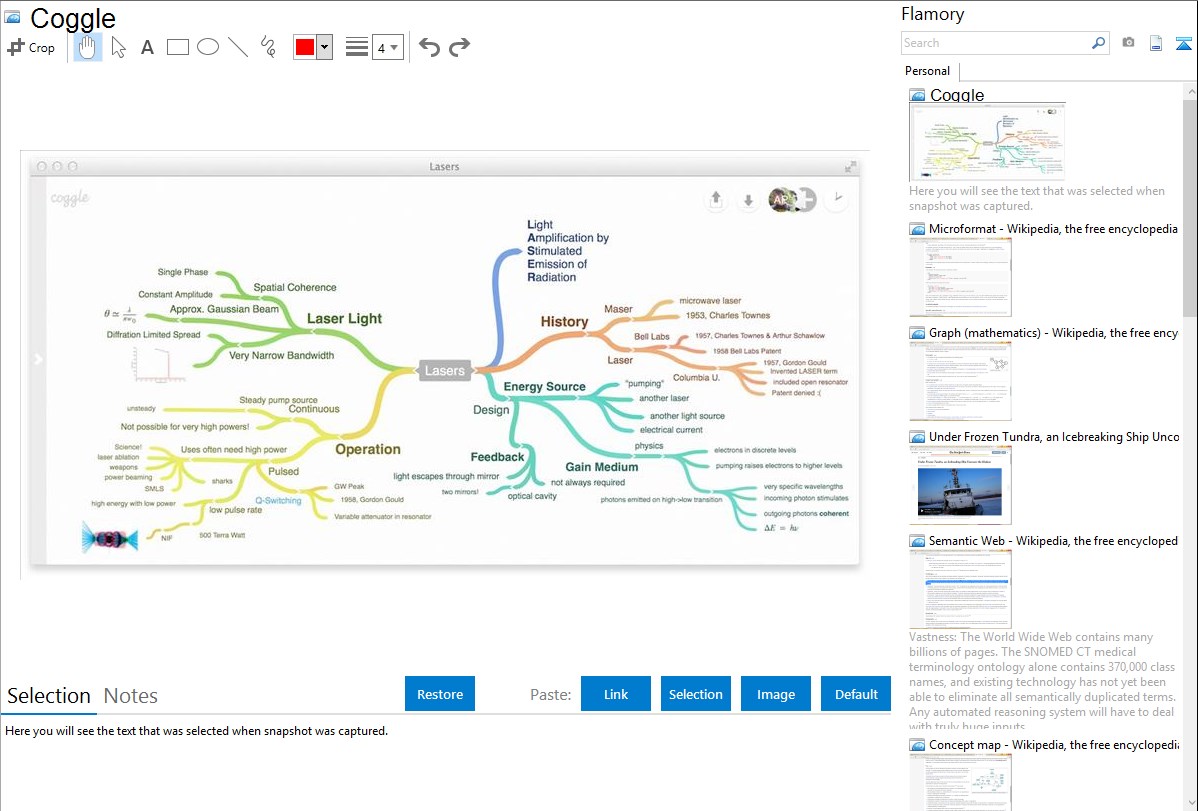Click the Laser Light branch label
The width and height of the screenshot is (1198, 811).
pyautogui.click(x=344, y=319)
